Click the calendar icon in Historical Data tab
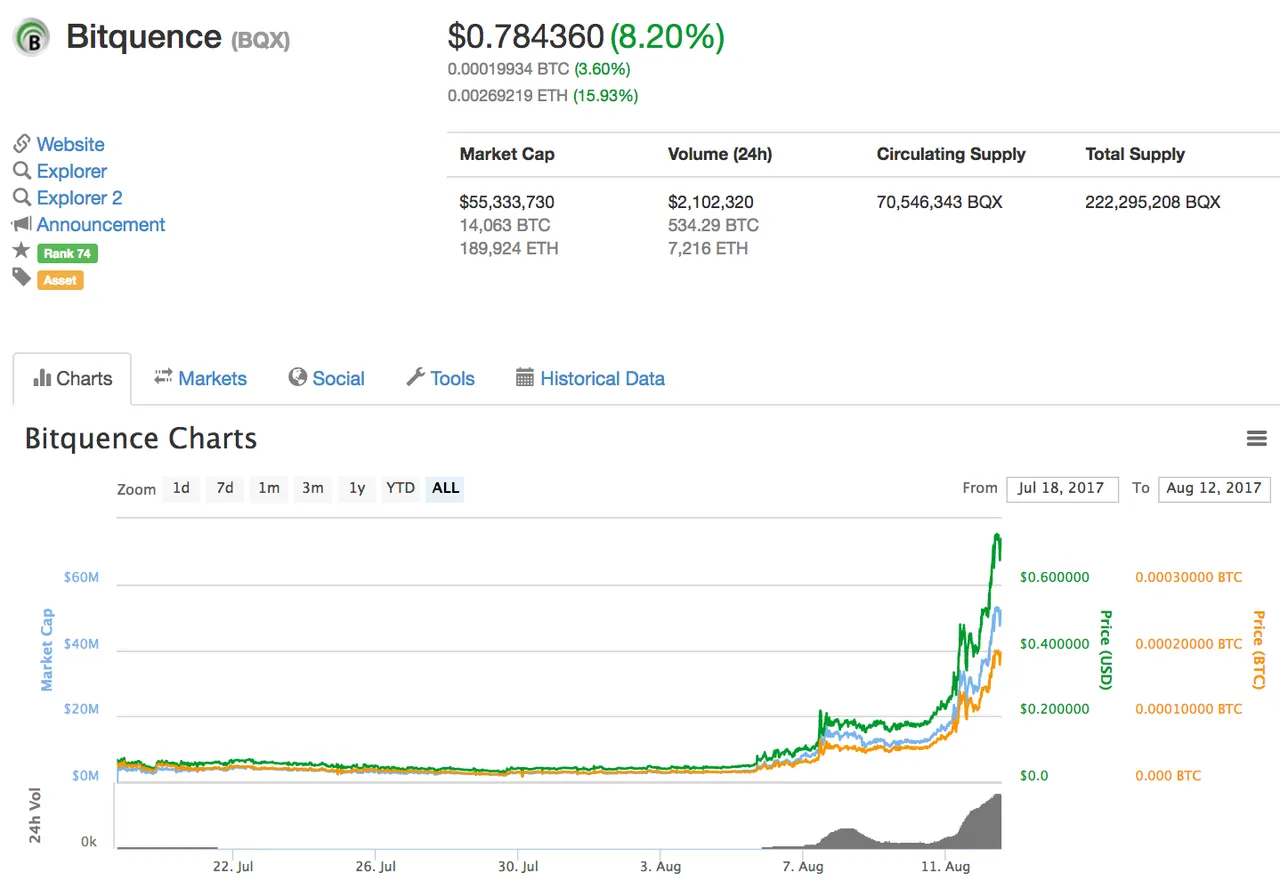The width and height of the screenshot is (1280, 879). coord(525,377)
